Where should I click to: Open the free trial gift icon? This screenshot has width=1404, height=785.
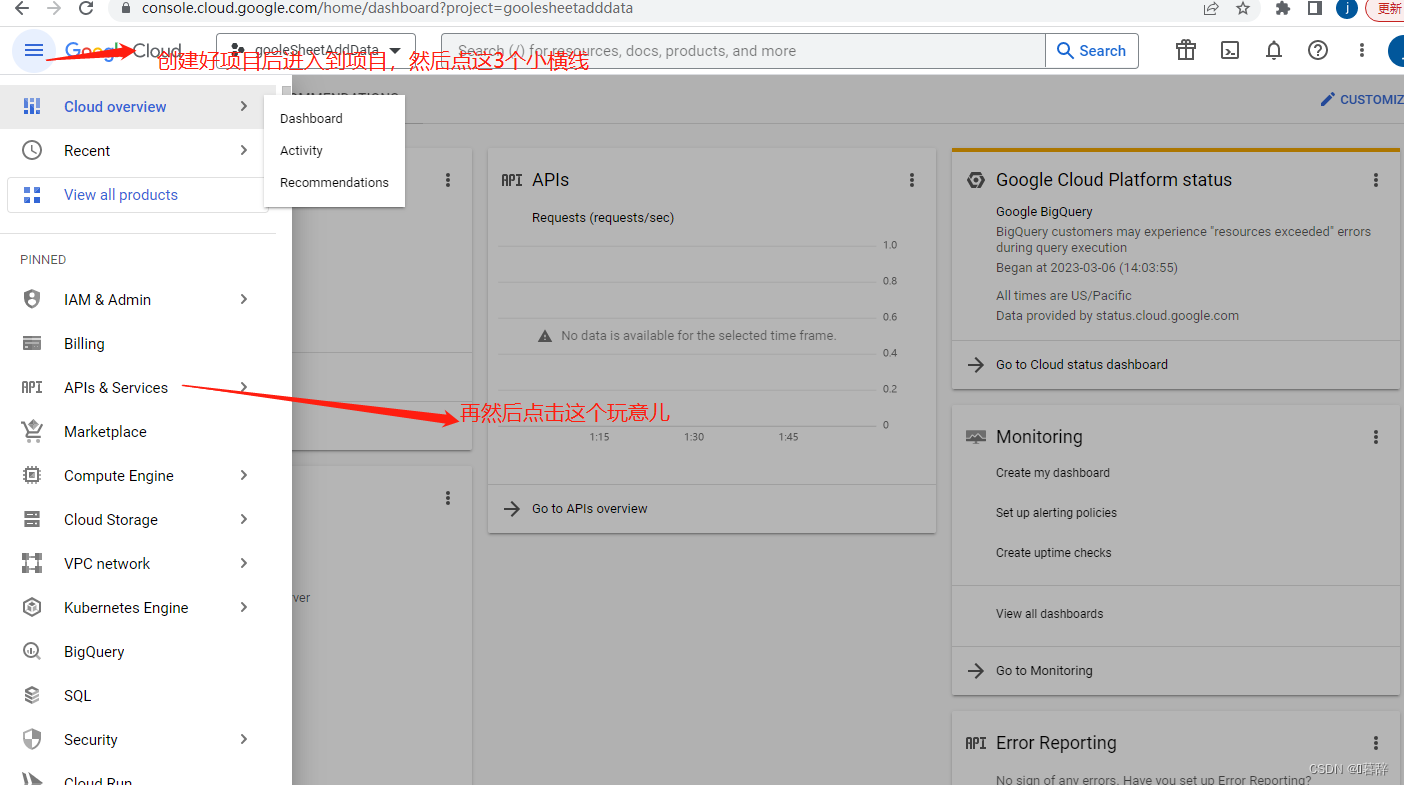tap(1186, 51)
